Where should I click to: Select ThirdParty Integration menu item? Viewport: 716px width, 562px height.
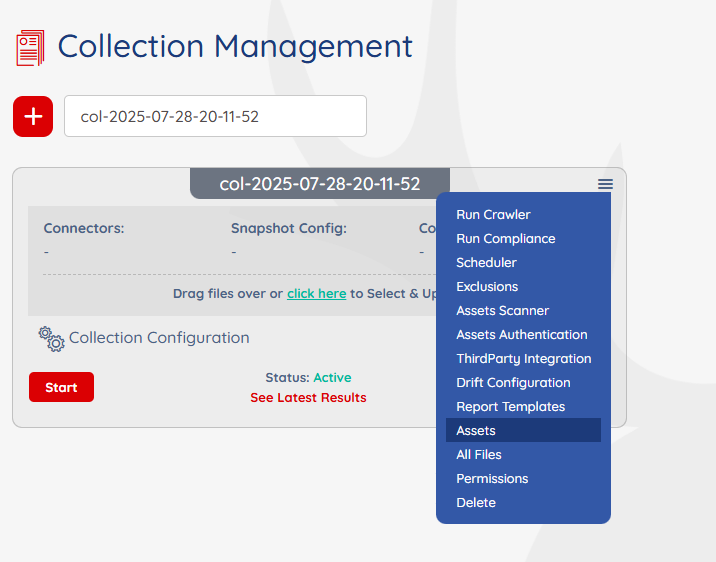coord(523,358)
